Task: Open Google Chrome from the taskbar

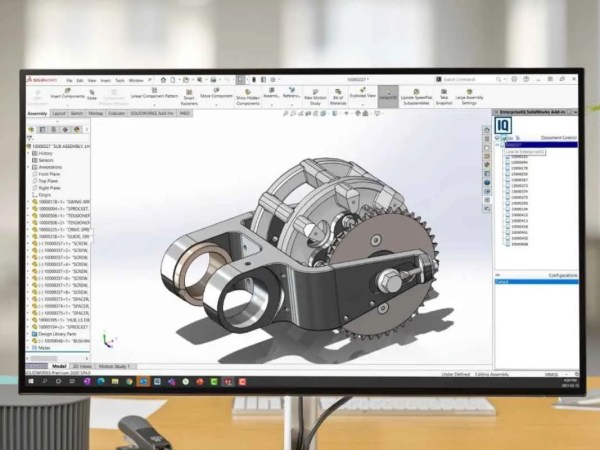Action: [129, 382]
